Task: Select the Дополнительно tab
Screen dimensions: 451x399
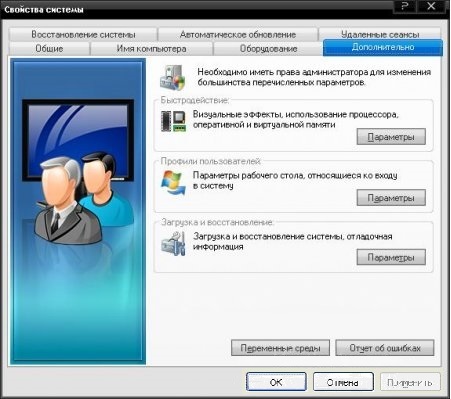Action: point(383,47)
